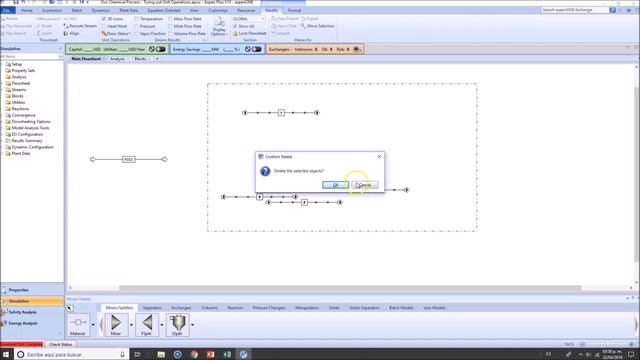Open Excel from taskbar
Viewport: 640px width, 360px height.
click(227, 355)
